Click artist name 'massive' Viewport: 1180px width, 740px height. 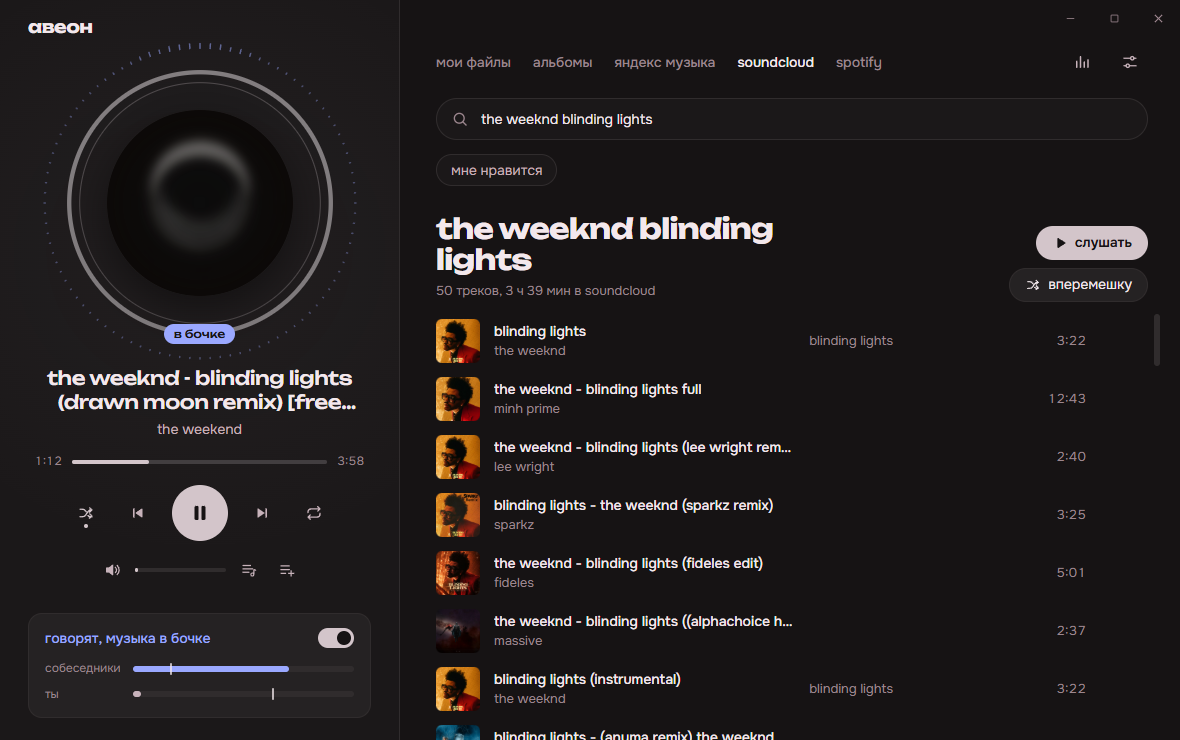click(518, 641)
